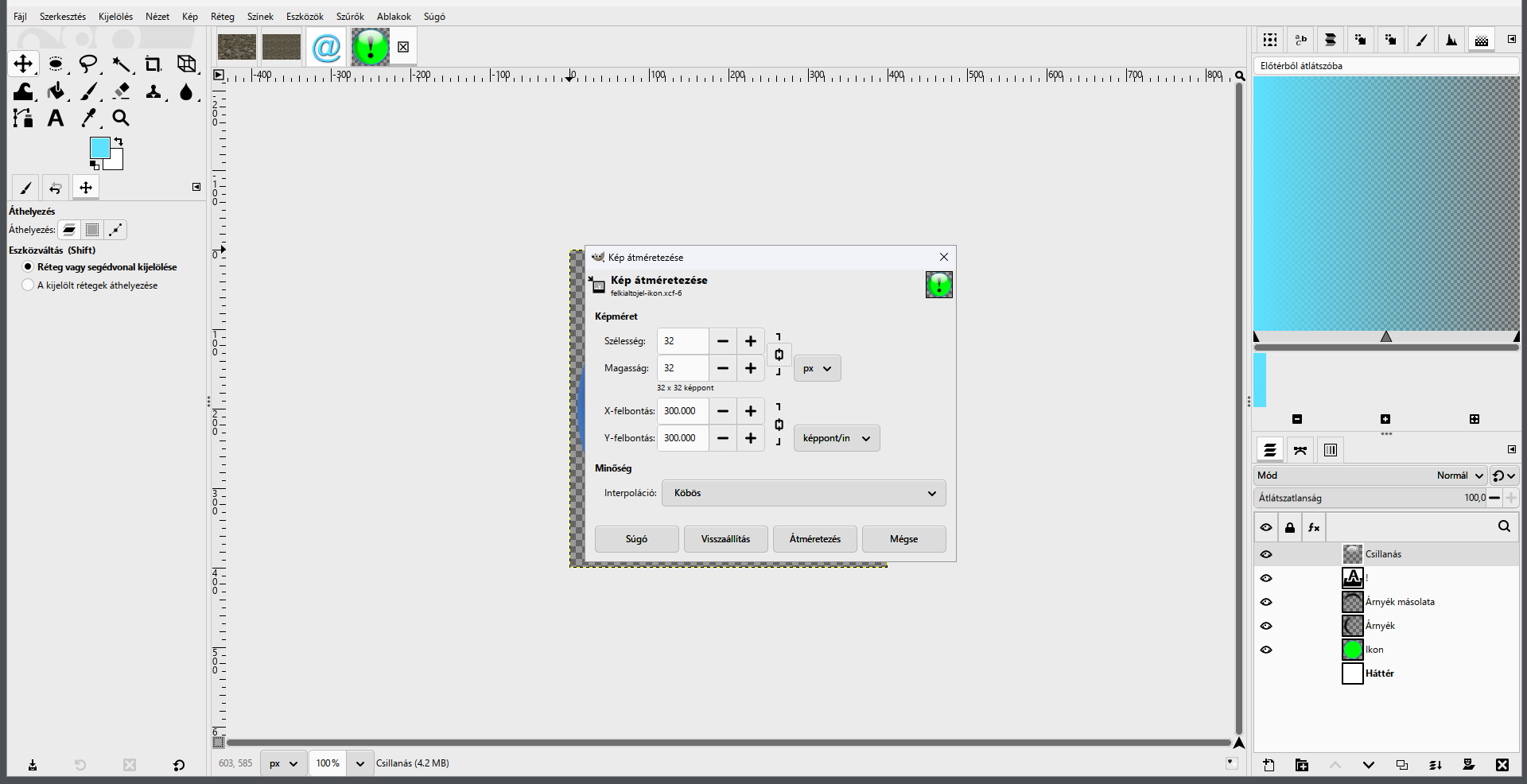Create a new layer in the Layers panel

pos(1269,765)
